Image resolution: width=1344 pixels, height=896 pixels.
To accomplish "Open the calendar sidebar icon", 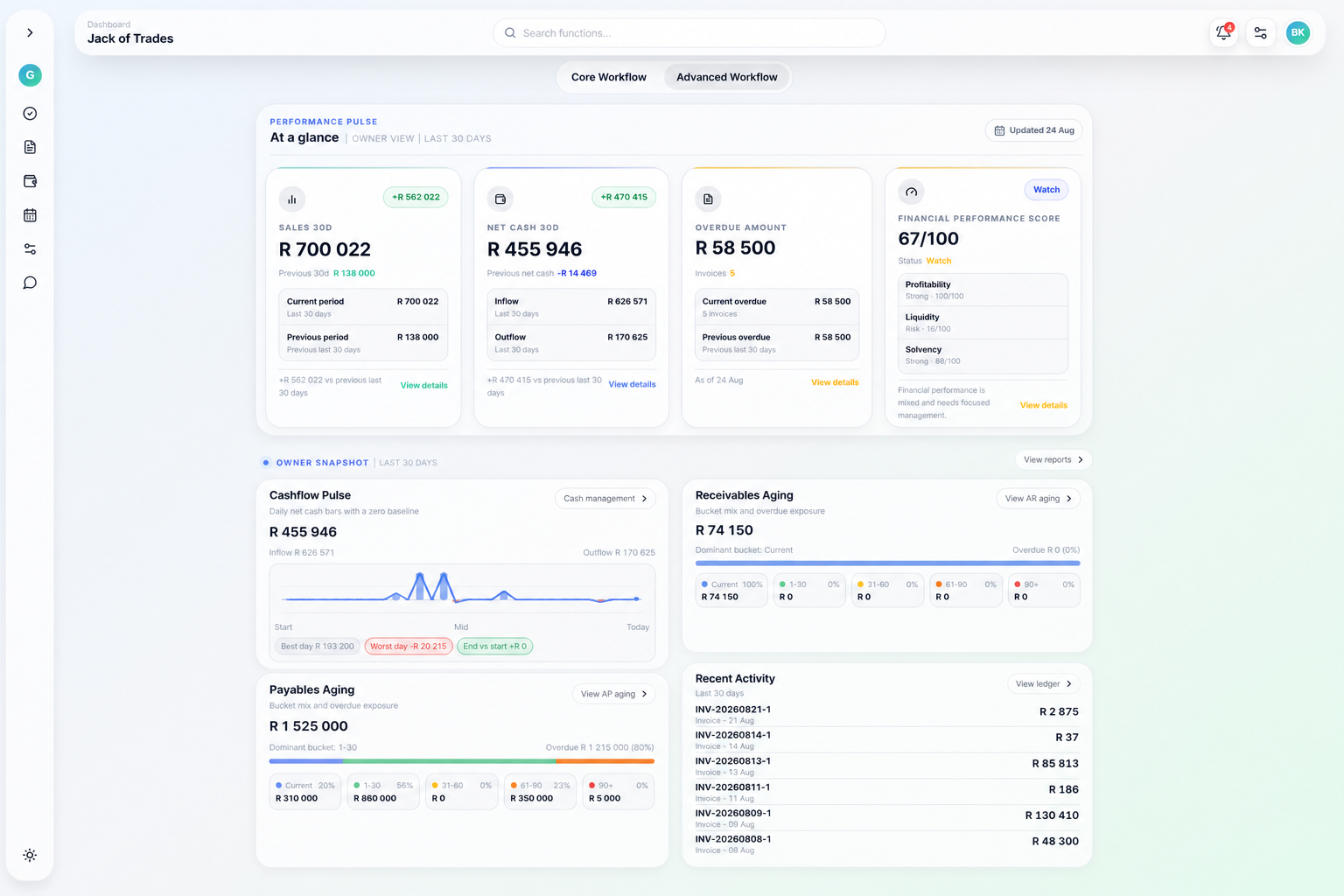I will pos(30,215).
